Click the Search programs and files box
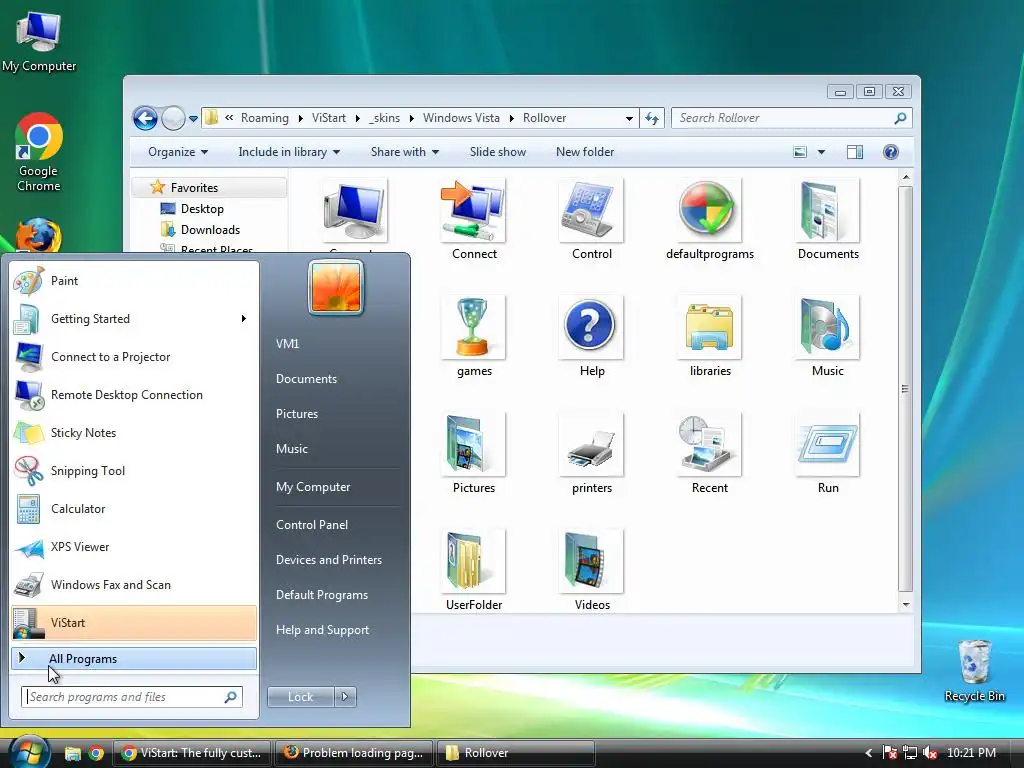The image size is (1024, 768). point(132,697)
